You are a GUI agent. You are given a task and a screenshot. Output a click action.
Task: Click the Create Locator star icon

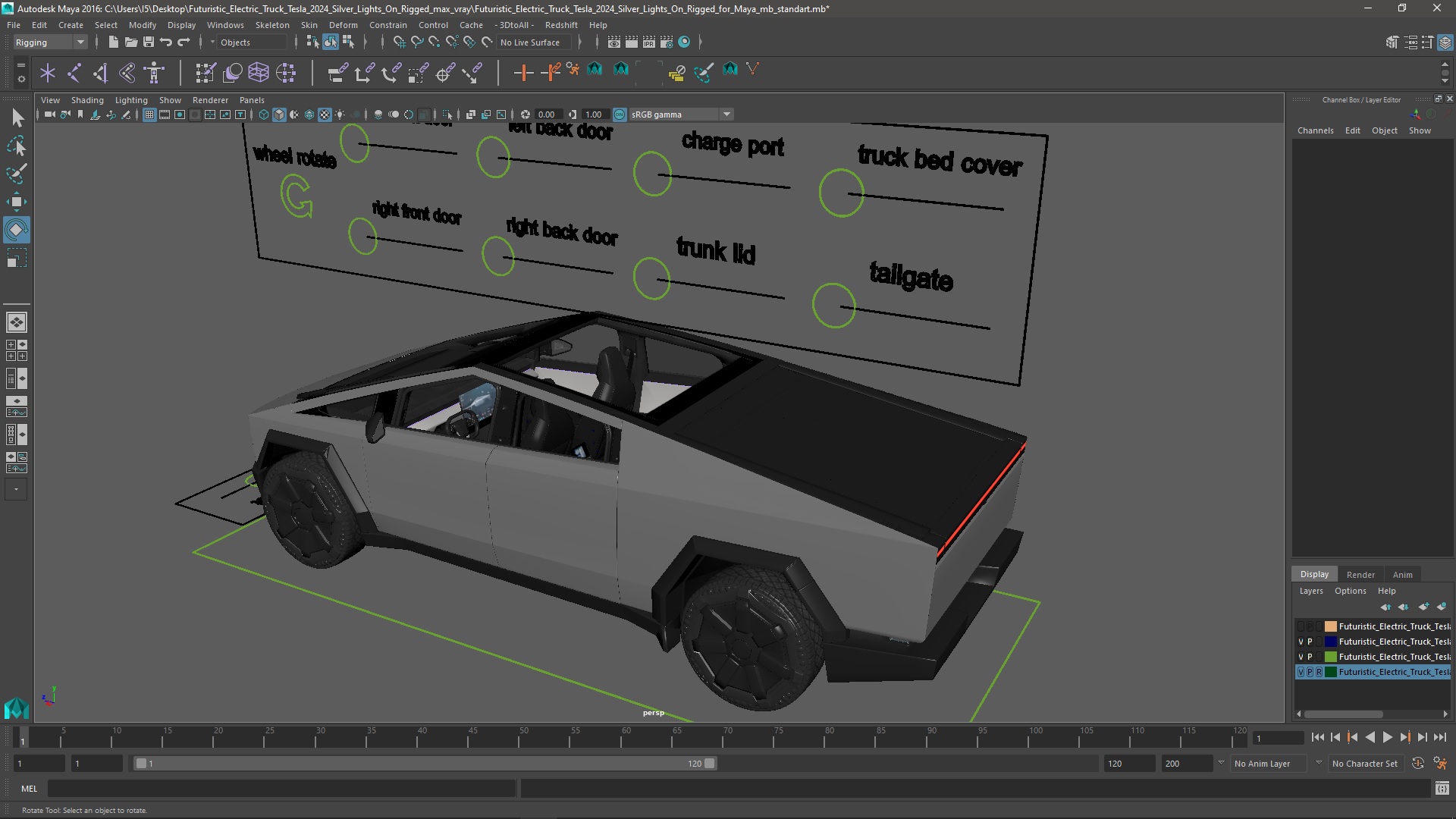click(48, 73)
